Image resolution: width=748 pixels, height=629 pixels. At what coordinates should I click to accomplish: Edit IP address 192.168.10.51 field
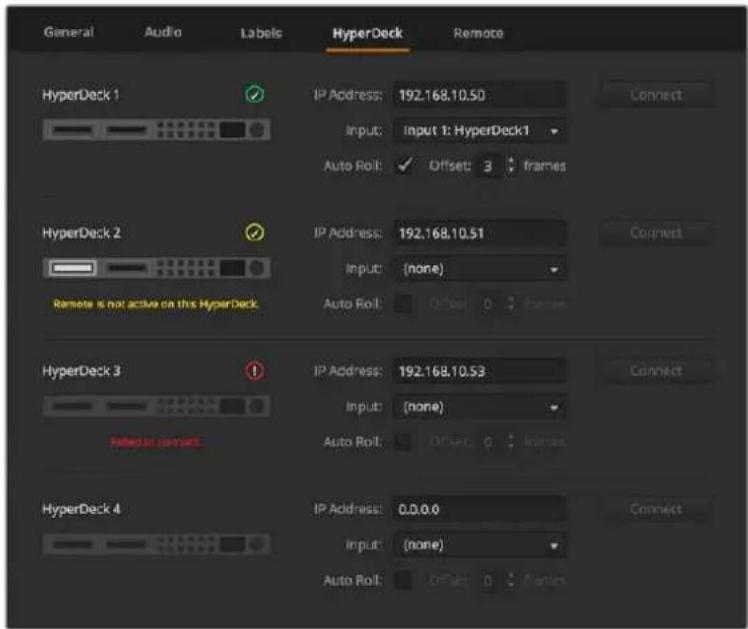(479, 233)
